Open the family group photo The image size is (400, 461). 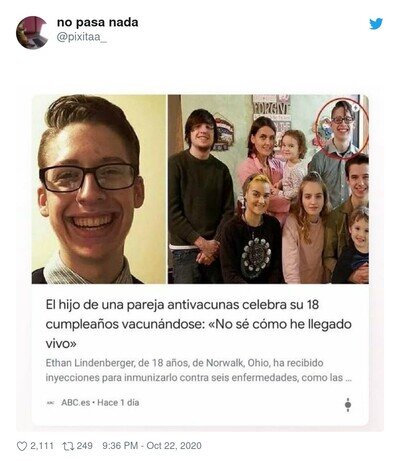click(268, 189)
